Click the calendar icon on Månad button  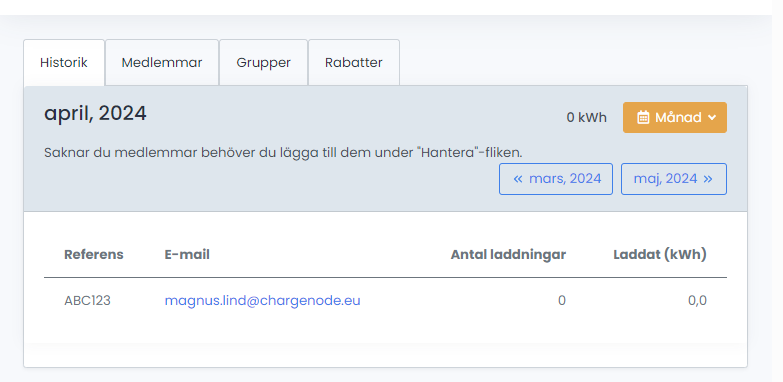(643, 118)
